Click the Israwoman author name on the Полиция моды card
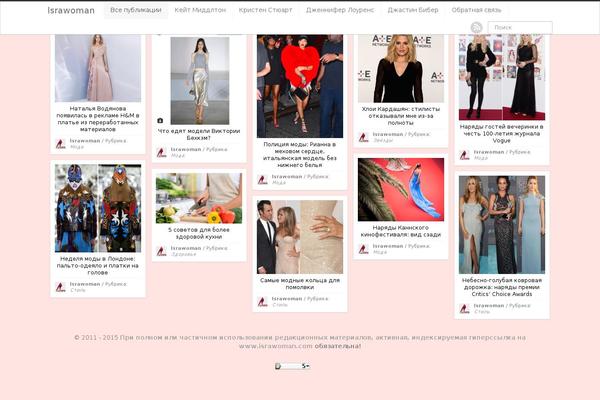This screenshot has width=600, height=400. click(287, 177)
